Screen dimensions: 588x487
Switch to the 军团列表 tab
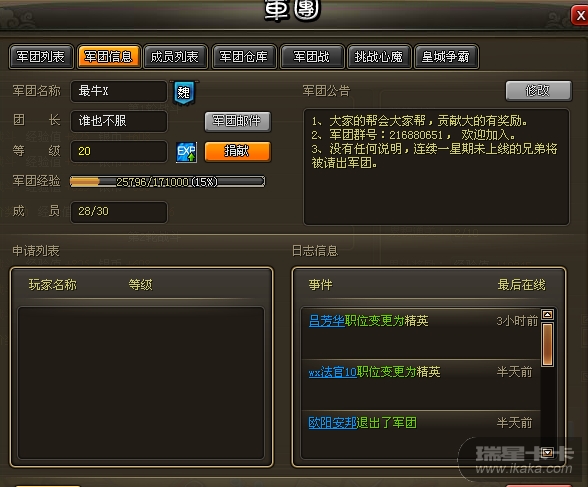(41, 57)
